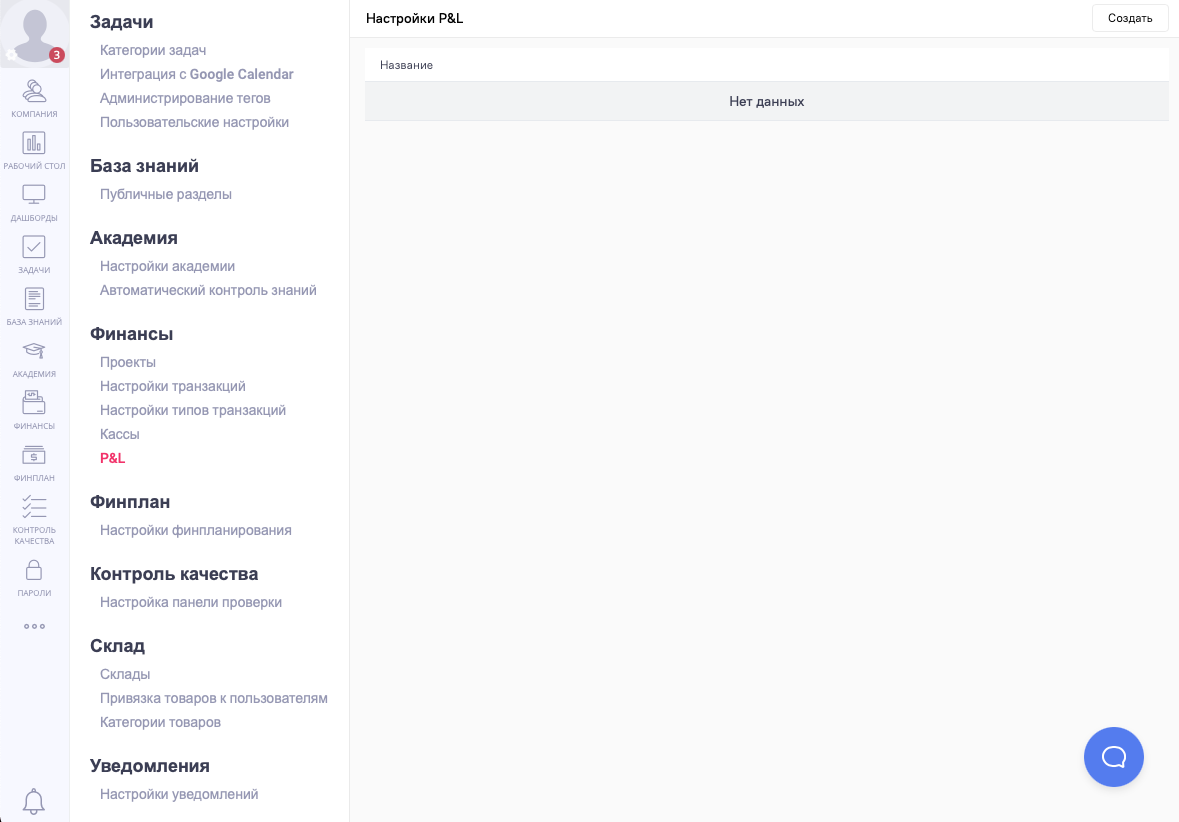
Task: Open the Пароли lock icon
Action: [34, 570]
